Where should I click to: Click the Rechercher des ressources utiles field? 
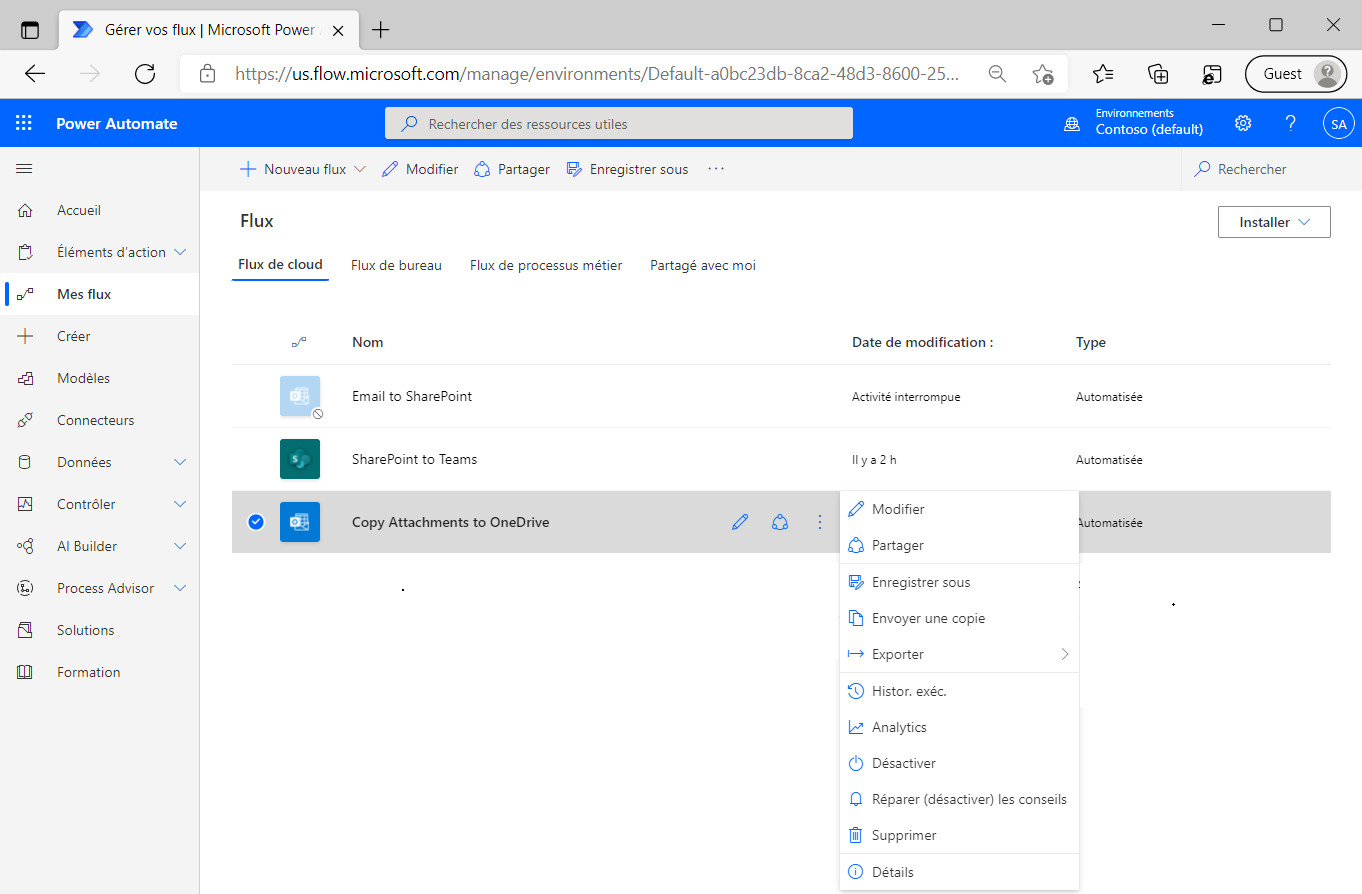click(x=619, y=124)
